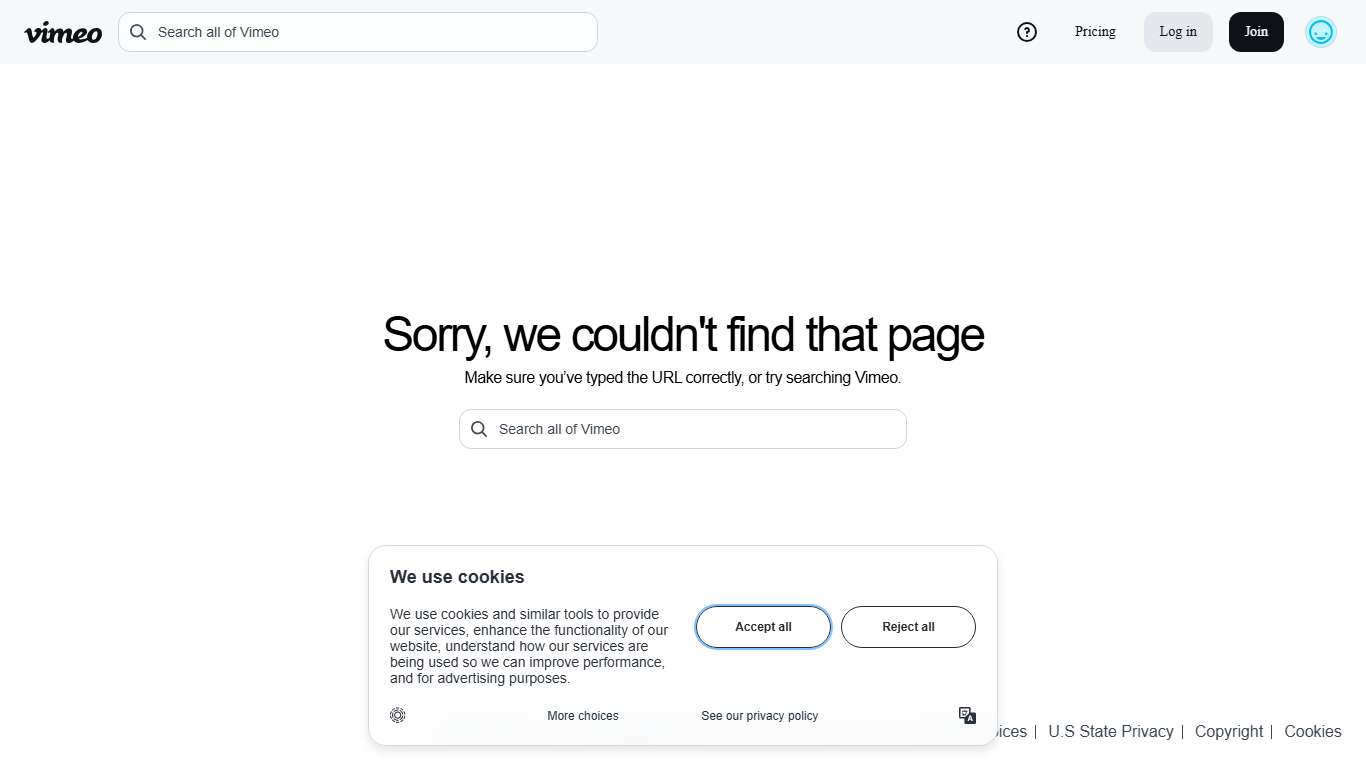Open See our privacy policy link
This screenshot has height=768, width=1366.
tap(760, 716)
